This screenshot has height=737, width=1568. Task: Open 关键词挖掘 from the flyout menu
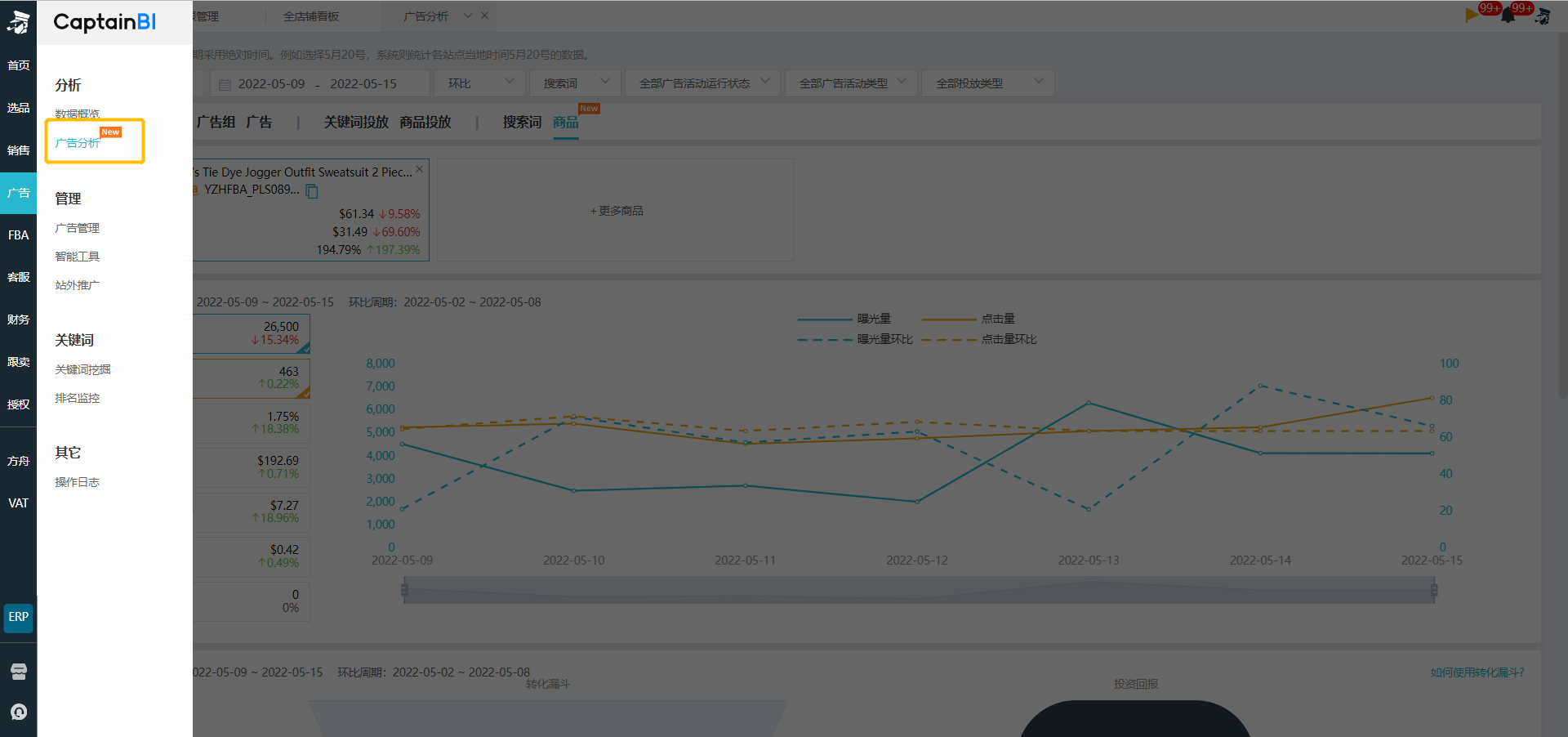82,369
